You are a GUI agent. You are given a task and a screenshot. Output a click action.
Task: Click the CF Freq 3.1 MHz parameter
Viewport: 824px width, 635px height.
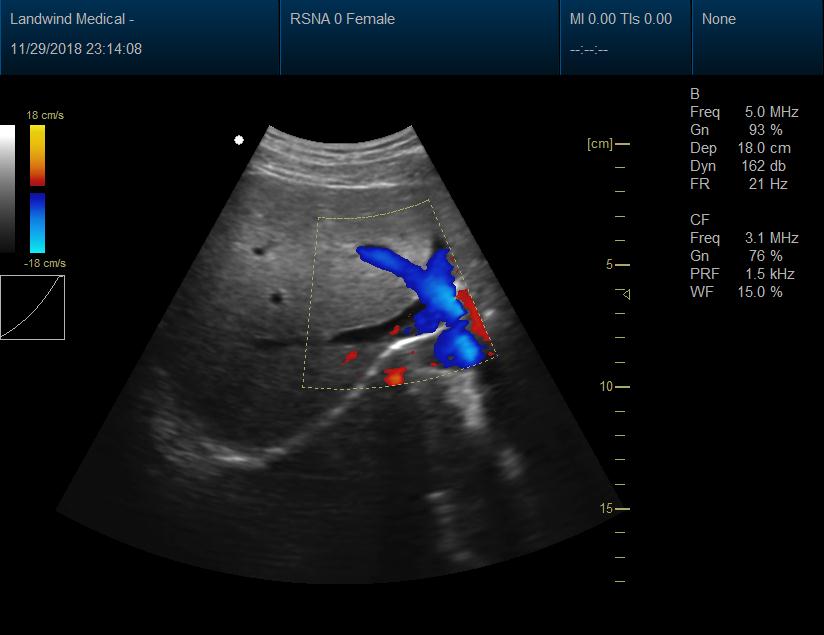pos(744,238)
